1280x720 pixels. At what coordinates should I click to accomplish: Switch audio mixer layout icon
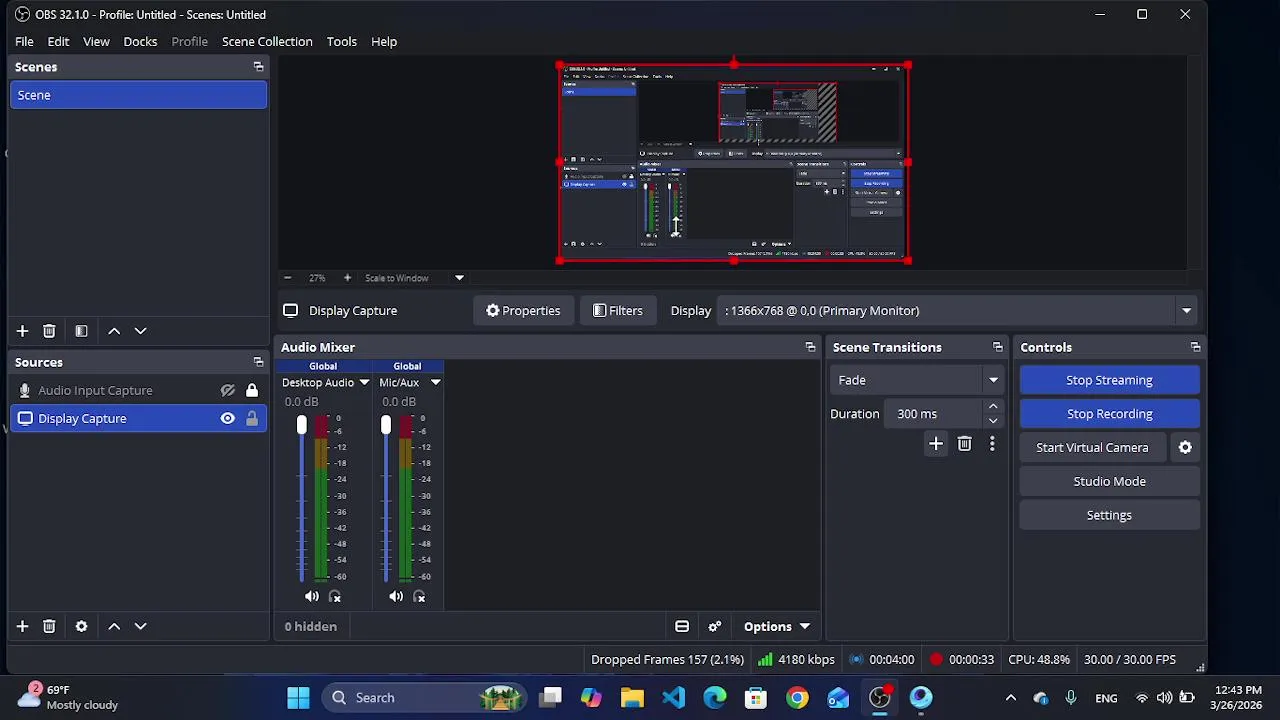click(682, 627)
